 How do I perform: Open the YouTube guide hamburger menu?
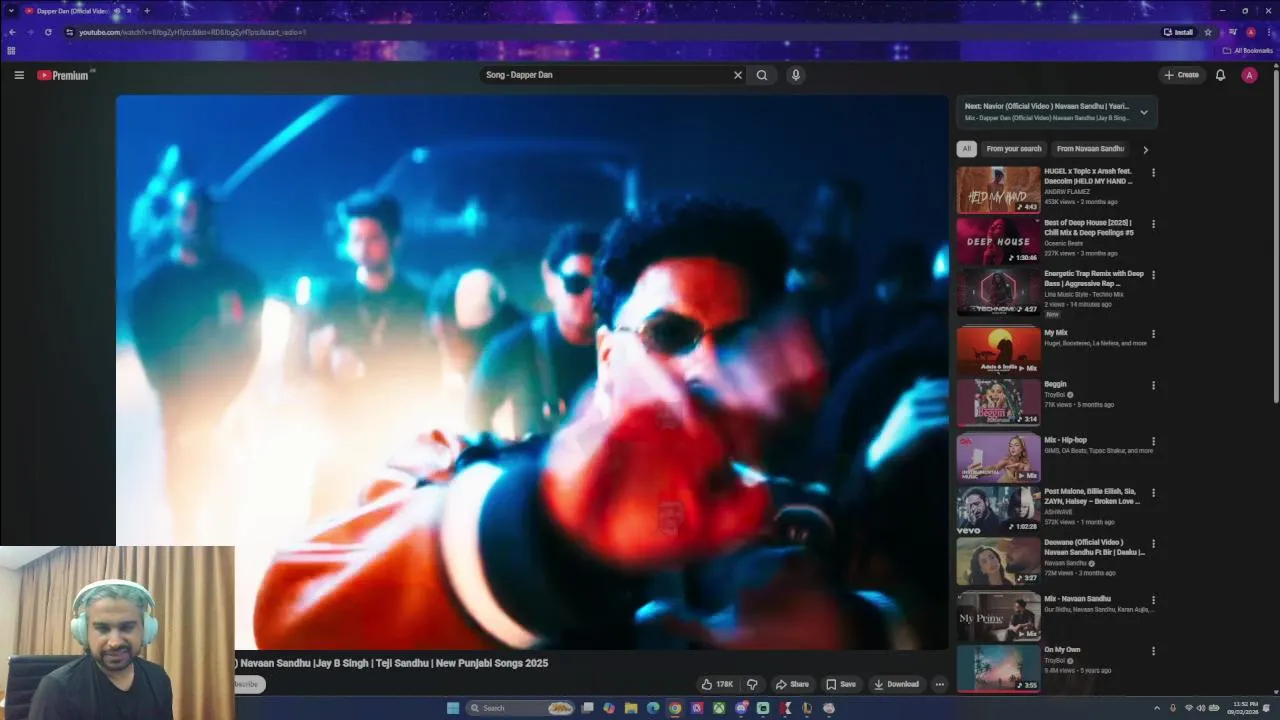point(19,75)
